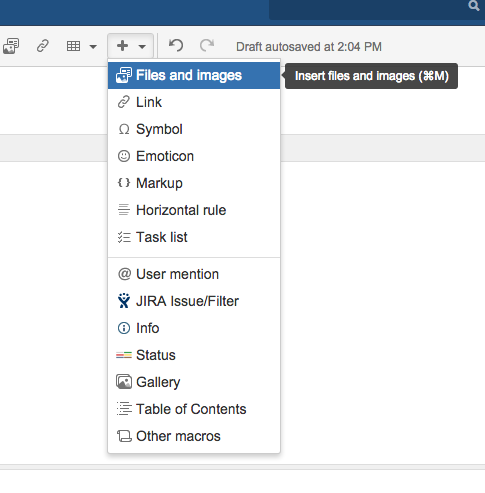
Task: Insert a JIRA Issue/Filter macro
Action: coord(194,301)
